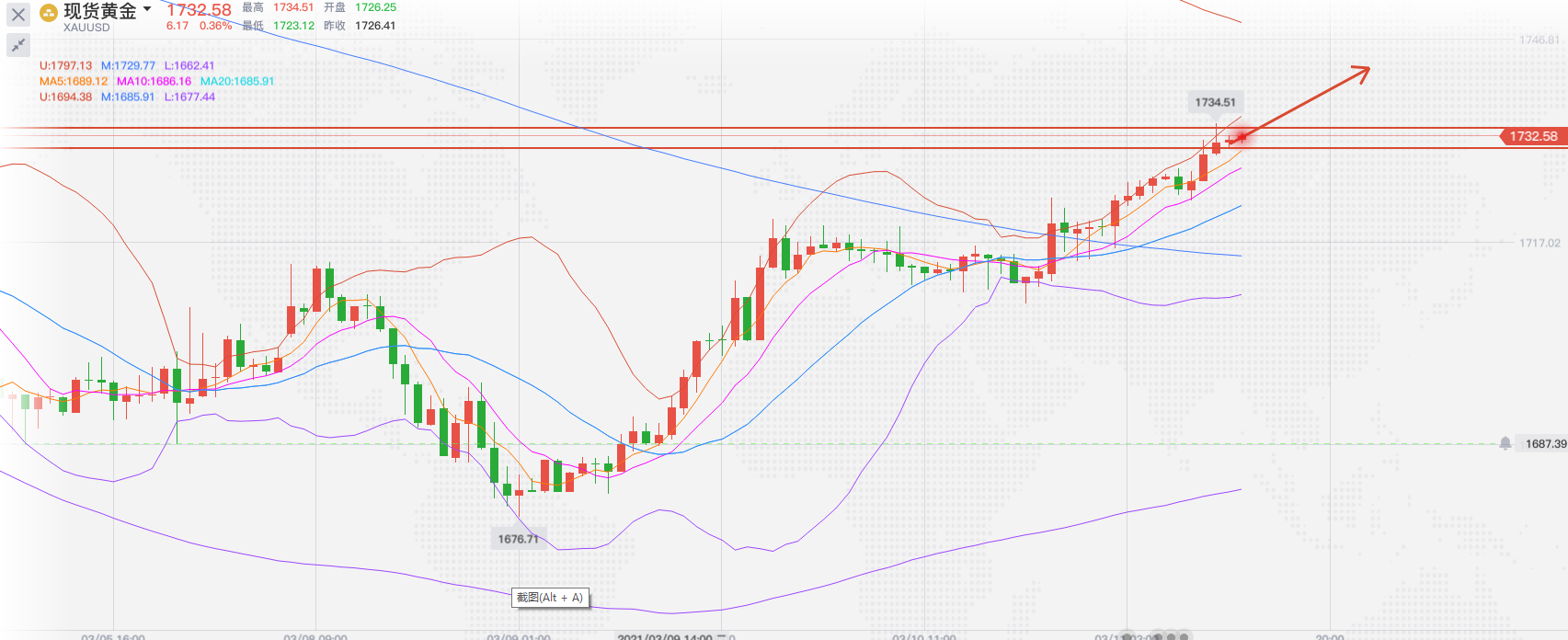Click the 2021/03/09 14:00 time label
1568x640 pixels.
pyautogui.click(x=665, y=635)
